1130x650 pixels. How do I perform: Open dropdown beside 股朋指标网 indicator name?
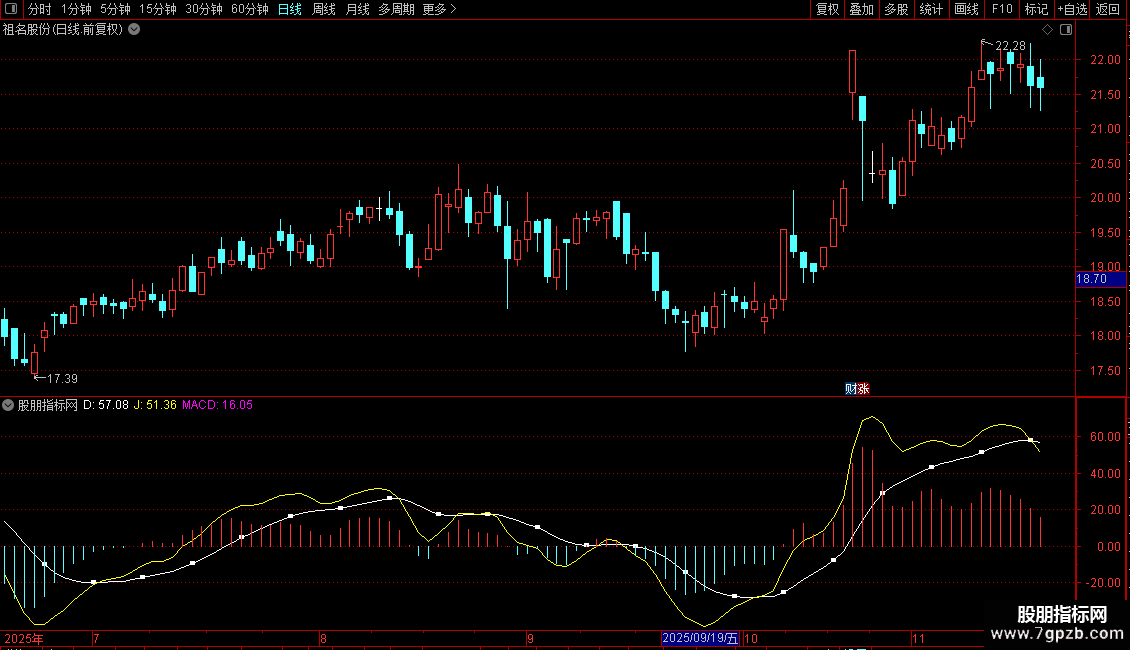coord(8,405)
